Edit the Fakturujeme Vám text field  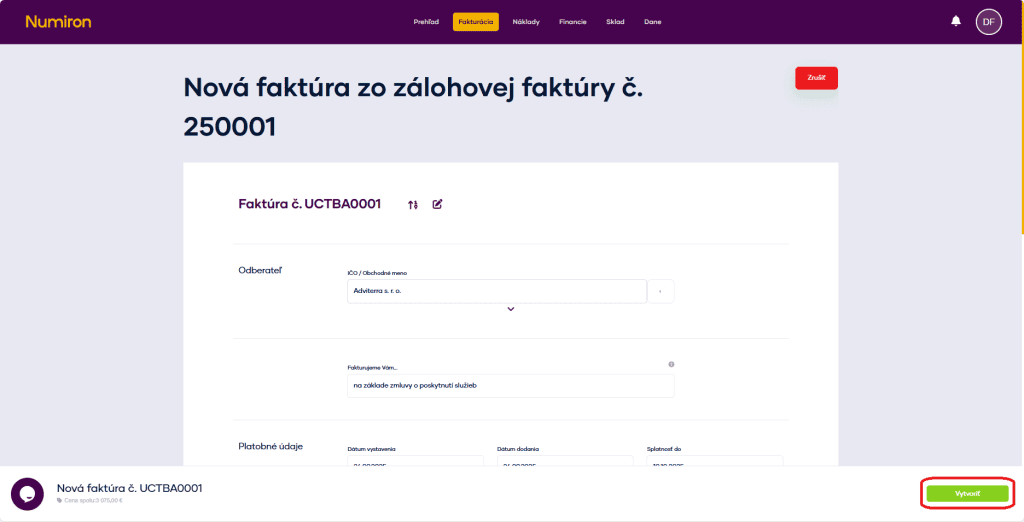click(511, 385)
